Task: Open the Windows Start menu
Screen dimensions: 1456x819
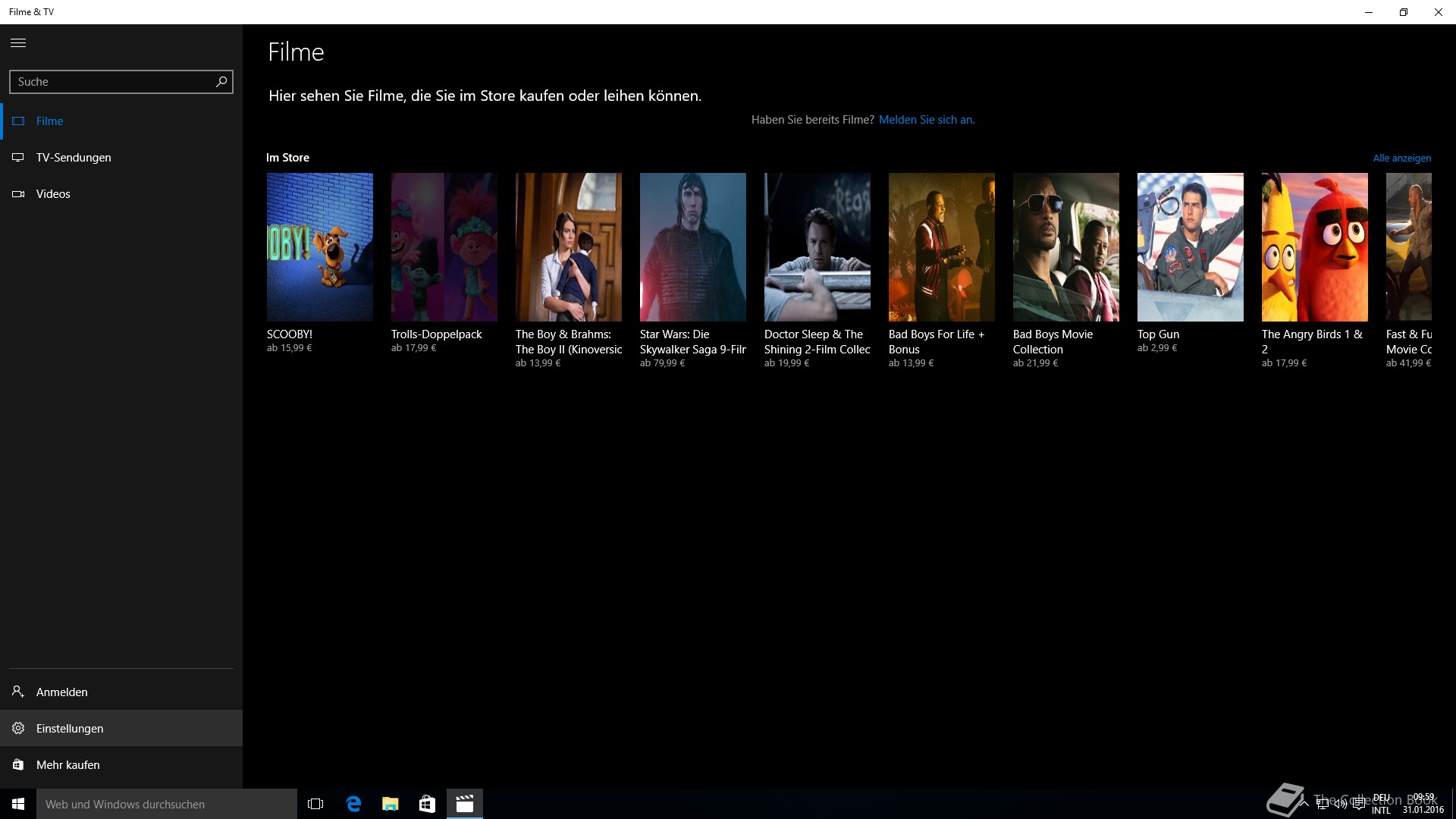Action: tap(18, 804)
